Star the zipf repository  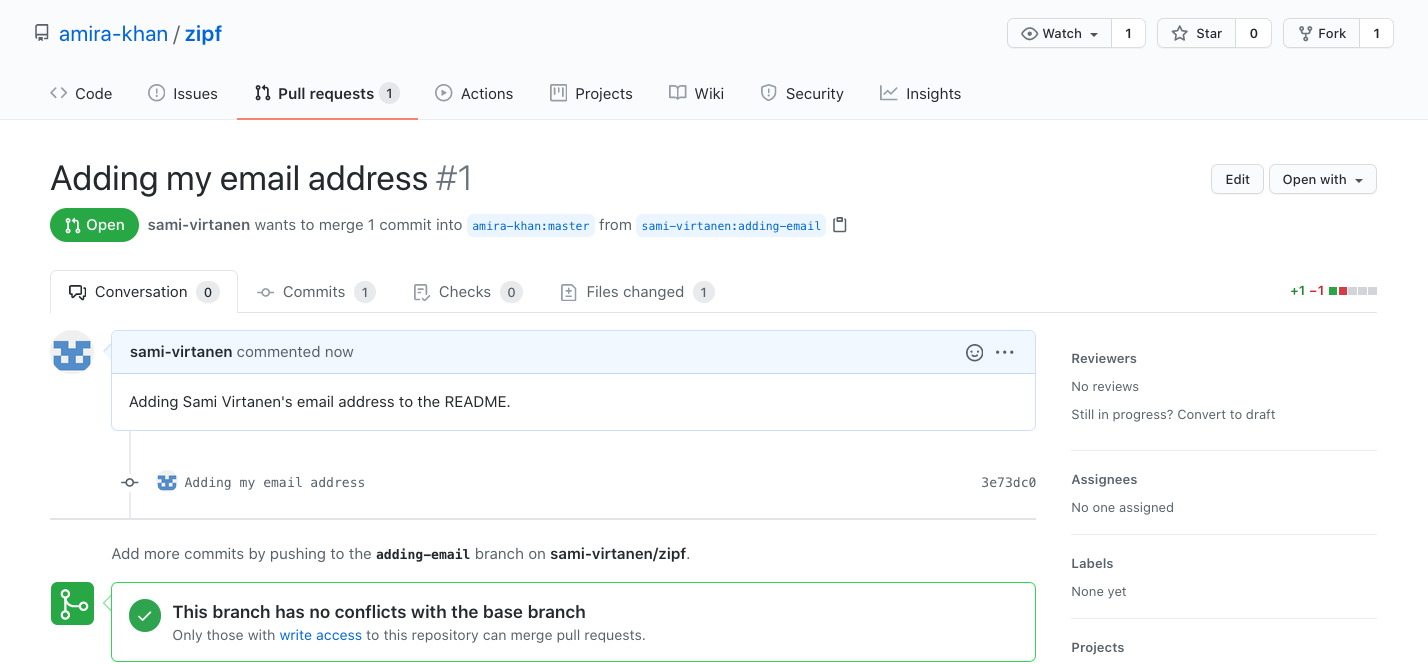[x=1196, y=33]
